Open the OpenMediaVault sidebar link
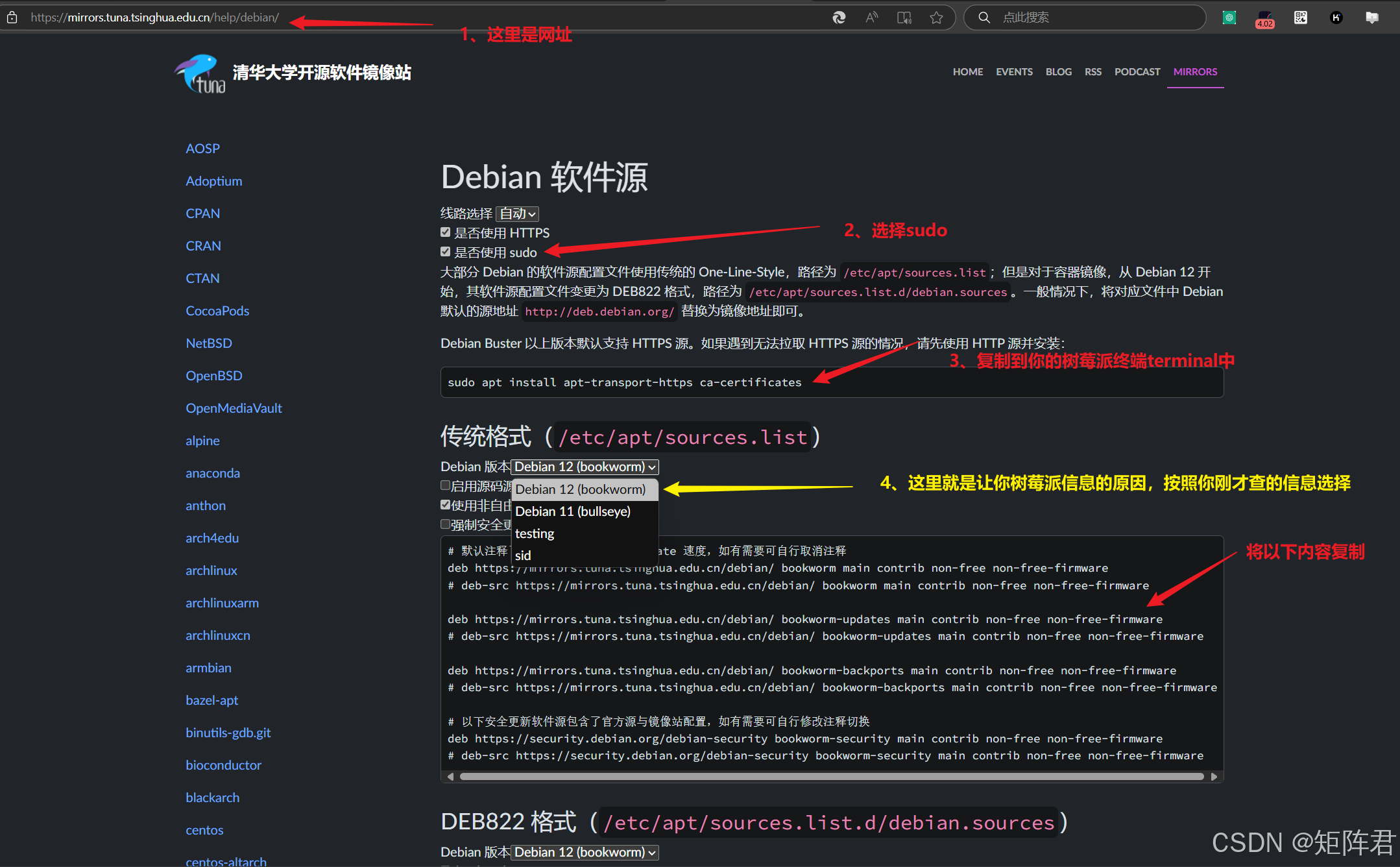 [234, 408]
